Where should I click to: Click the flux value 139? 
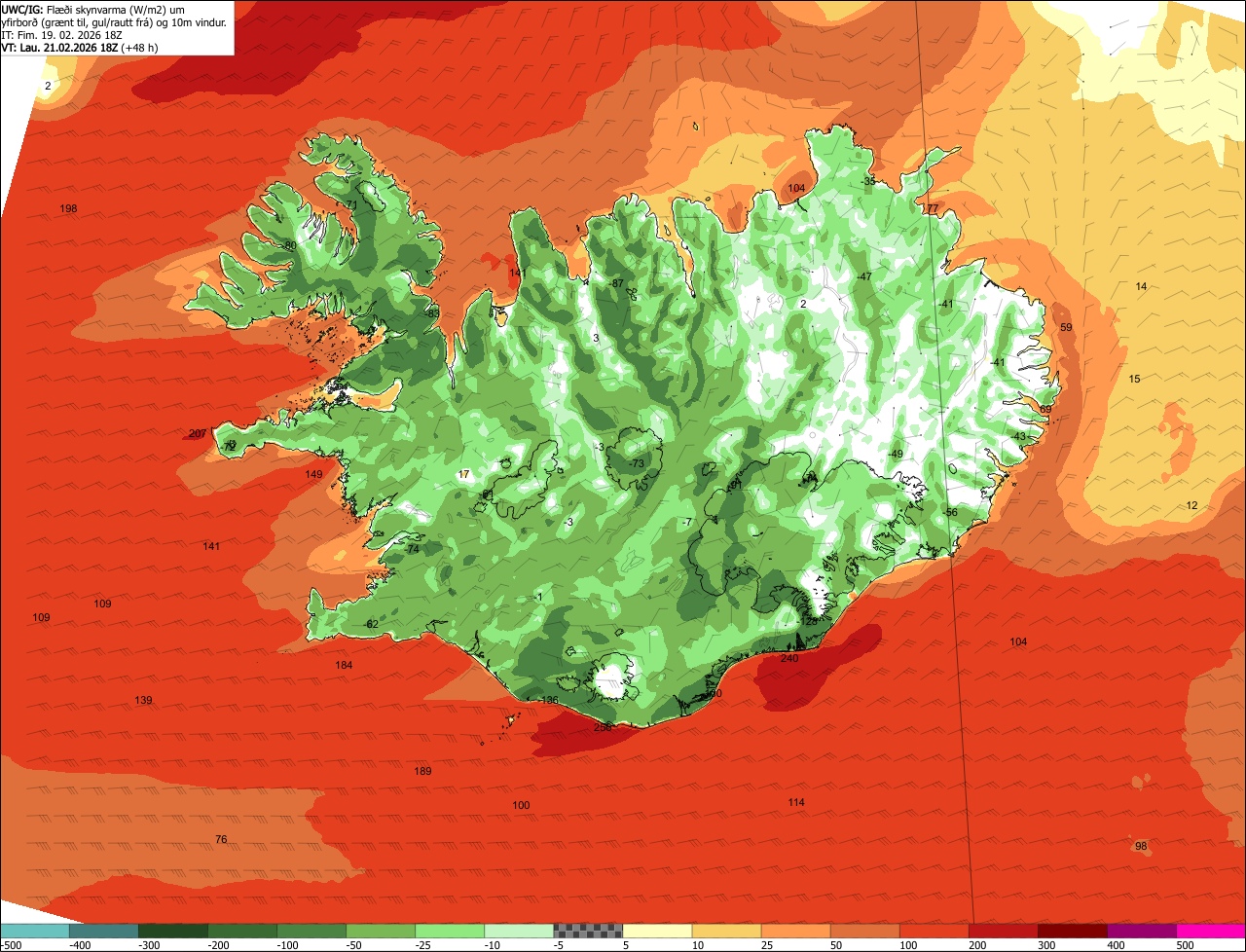coord(143,701)
